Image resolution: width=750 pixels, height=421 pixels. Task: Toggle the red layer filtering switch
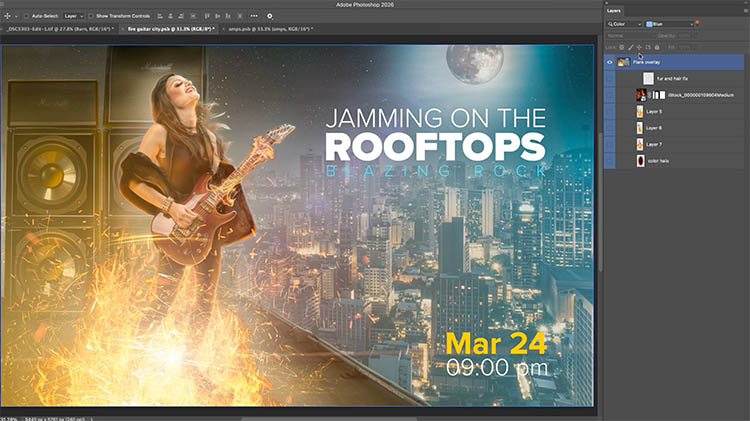(697, 22)
